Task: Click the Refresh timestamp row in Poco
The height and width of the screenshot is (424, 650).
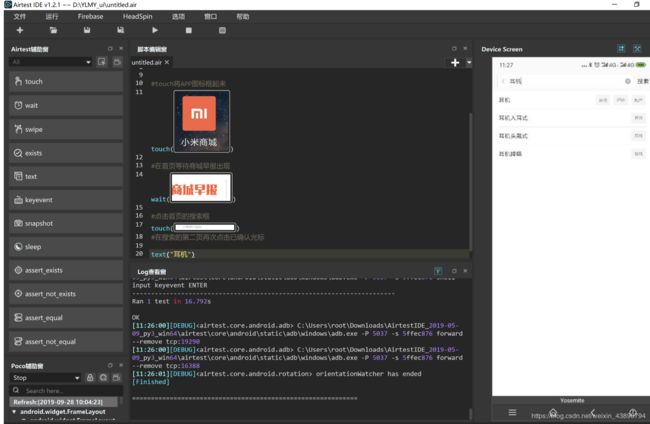Action: (64, 402)
